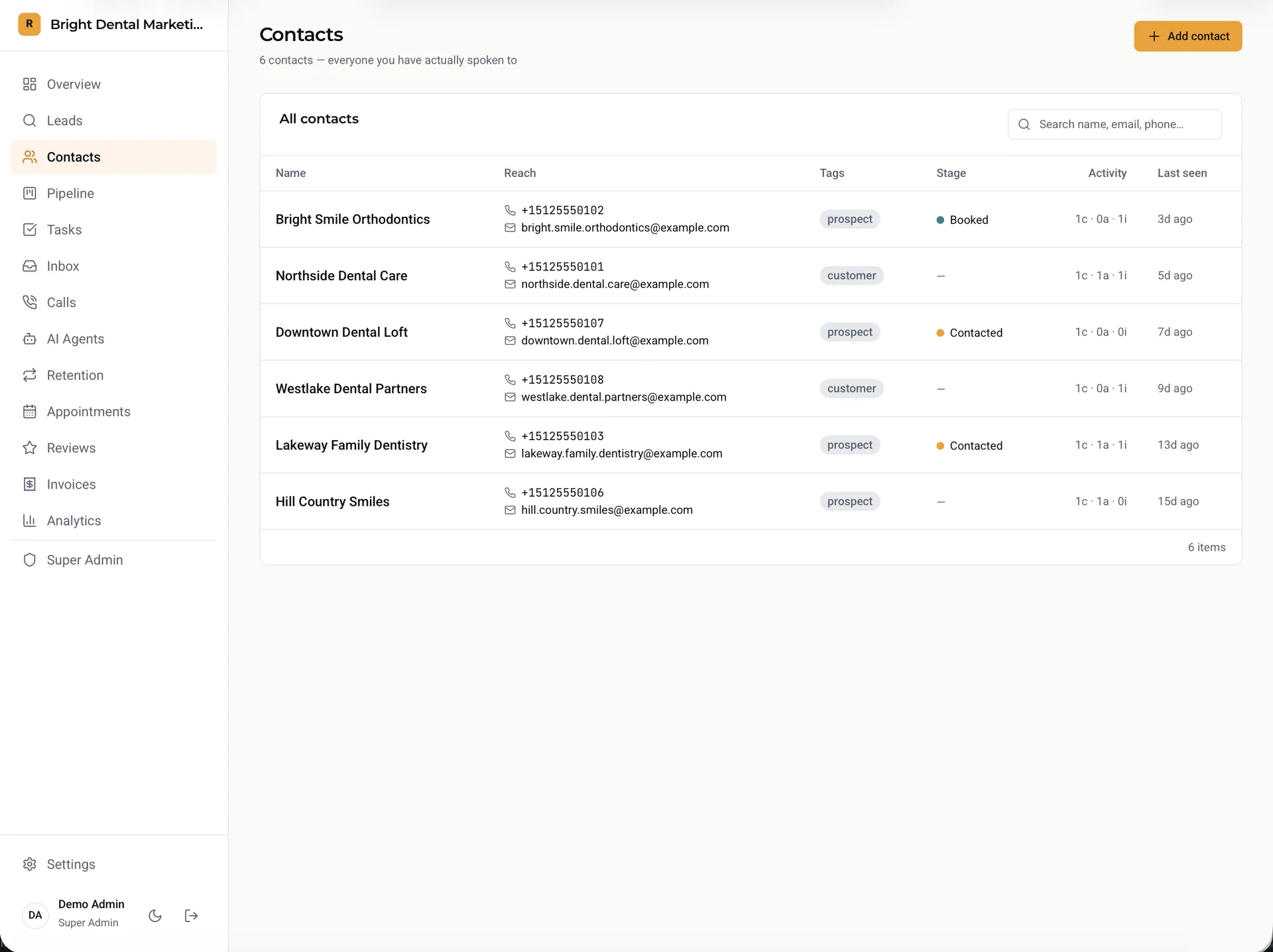Click the Retention loop icon
The image size is (1273, 952).
tap(29, 375)
